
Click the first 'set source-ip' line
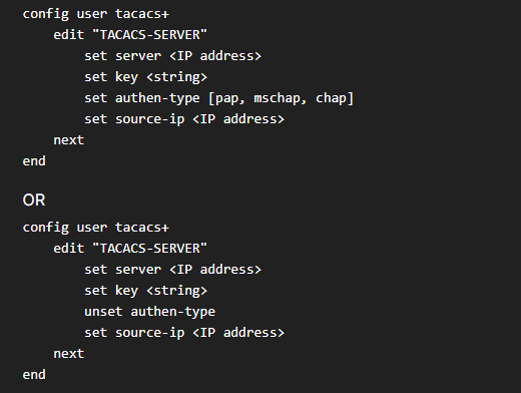pos(184,119)
